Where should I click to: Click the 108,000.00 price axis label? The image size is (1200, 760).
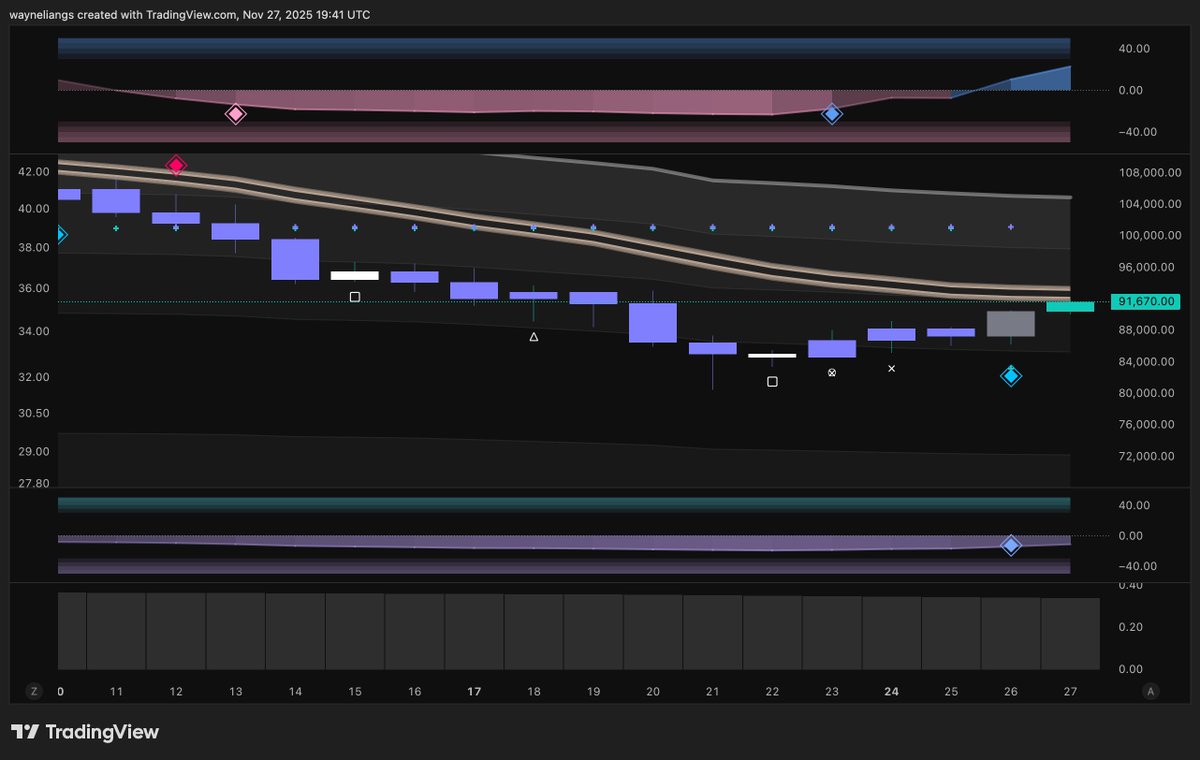1152,172
